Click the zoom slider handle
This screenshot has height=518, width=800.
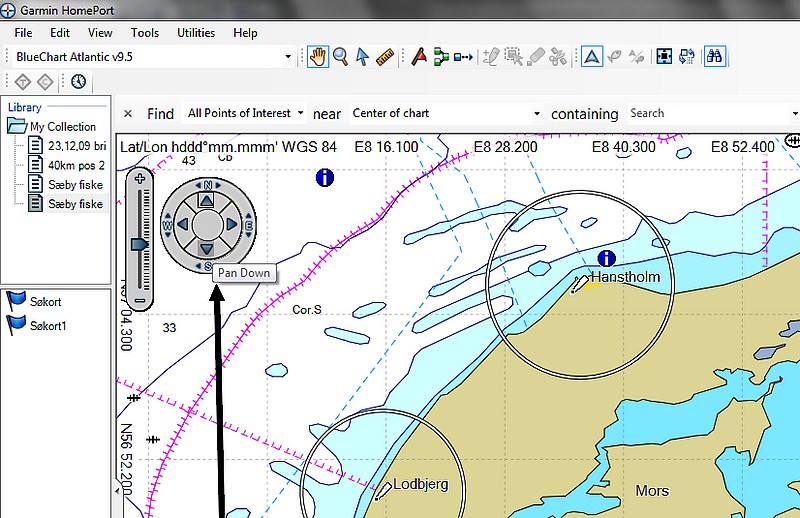[x=139, y=244]
